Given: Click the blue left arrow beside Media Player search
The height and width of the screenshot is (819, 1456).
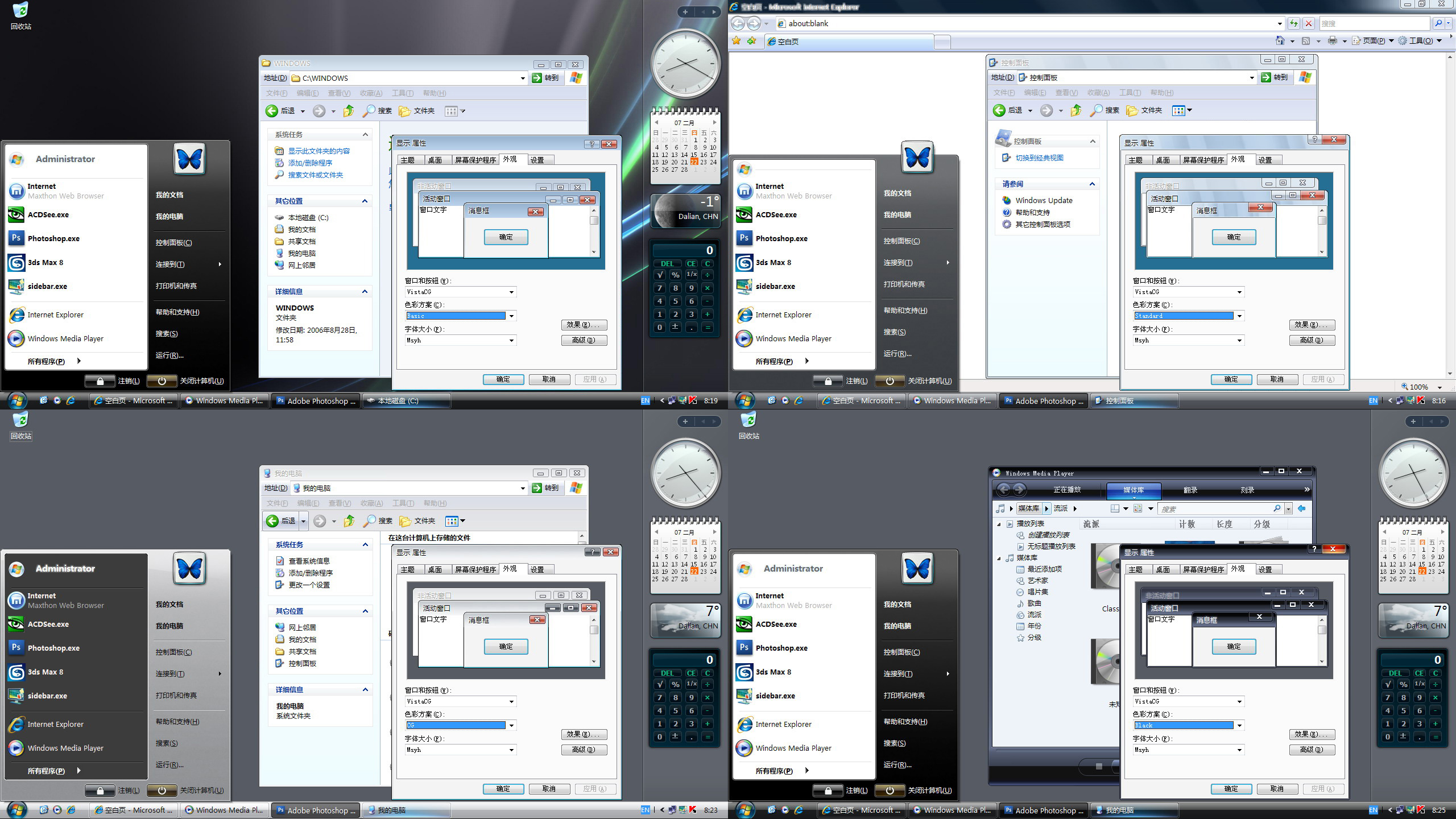Looking at the screenshot, I should pos(1301,508).
